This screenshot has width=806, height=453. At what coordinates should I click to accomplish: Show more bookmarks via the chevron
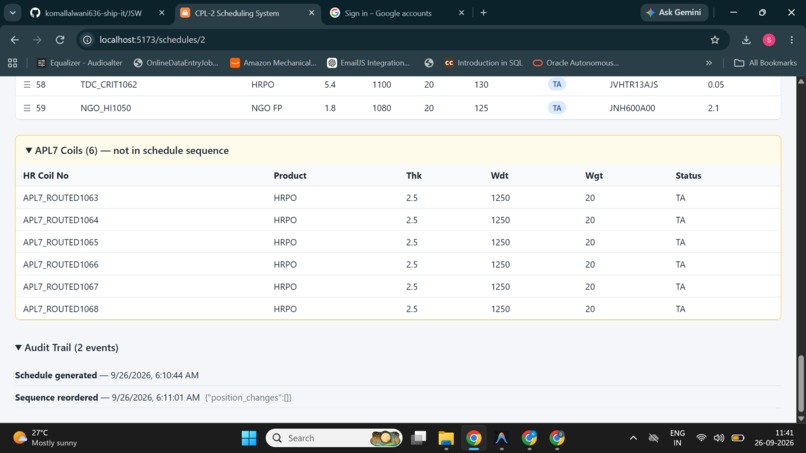coord(709,63)
